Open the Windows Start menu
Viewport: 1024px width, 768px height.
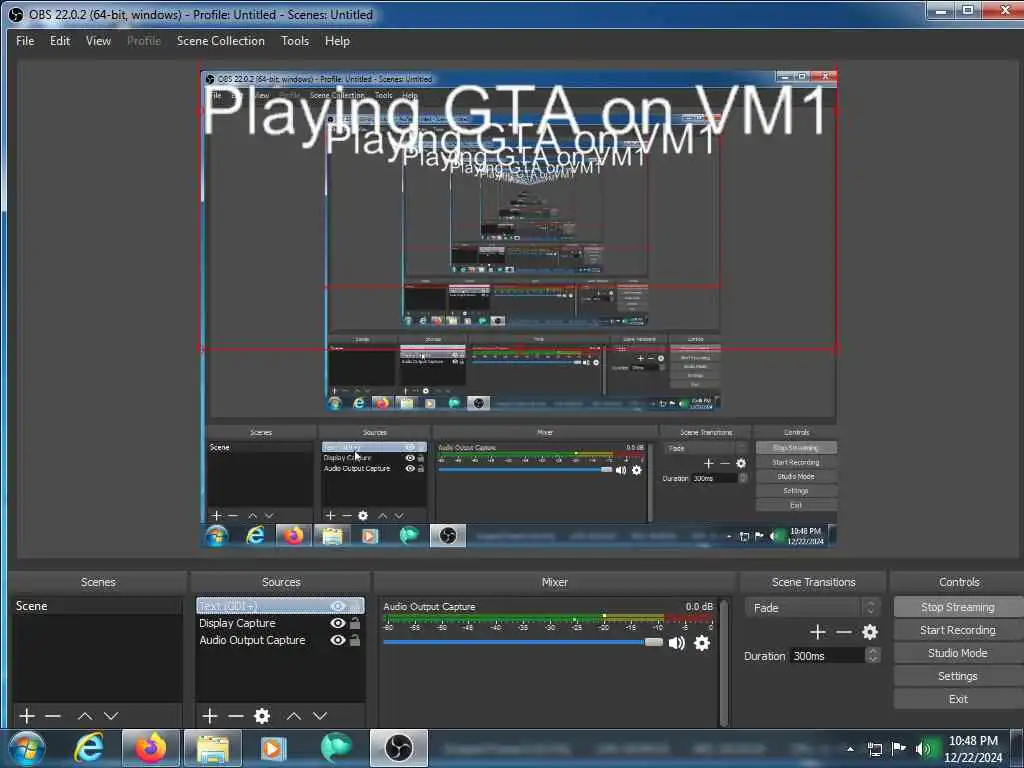point(27,748)
